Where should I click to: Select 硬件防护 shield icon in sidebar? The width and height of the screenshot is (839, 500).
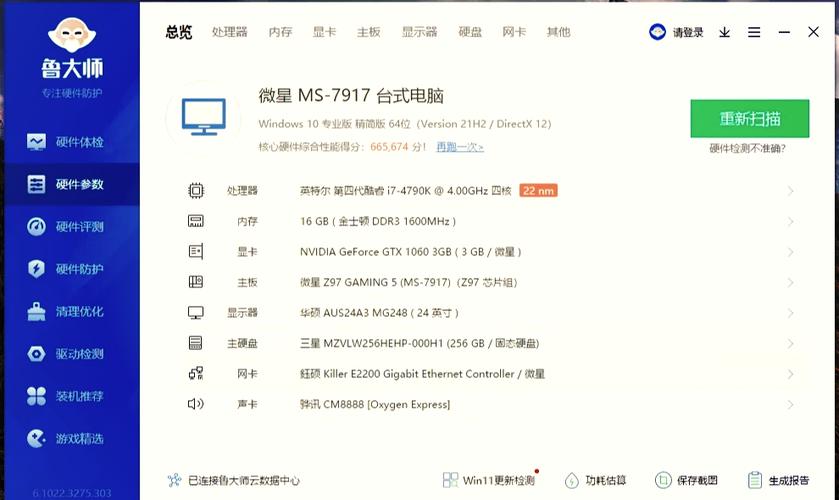point(37,269)
